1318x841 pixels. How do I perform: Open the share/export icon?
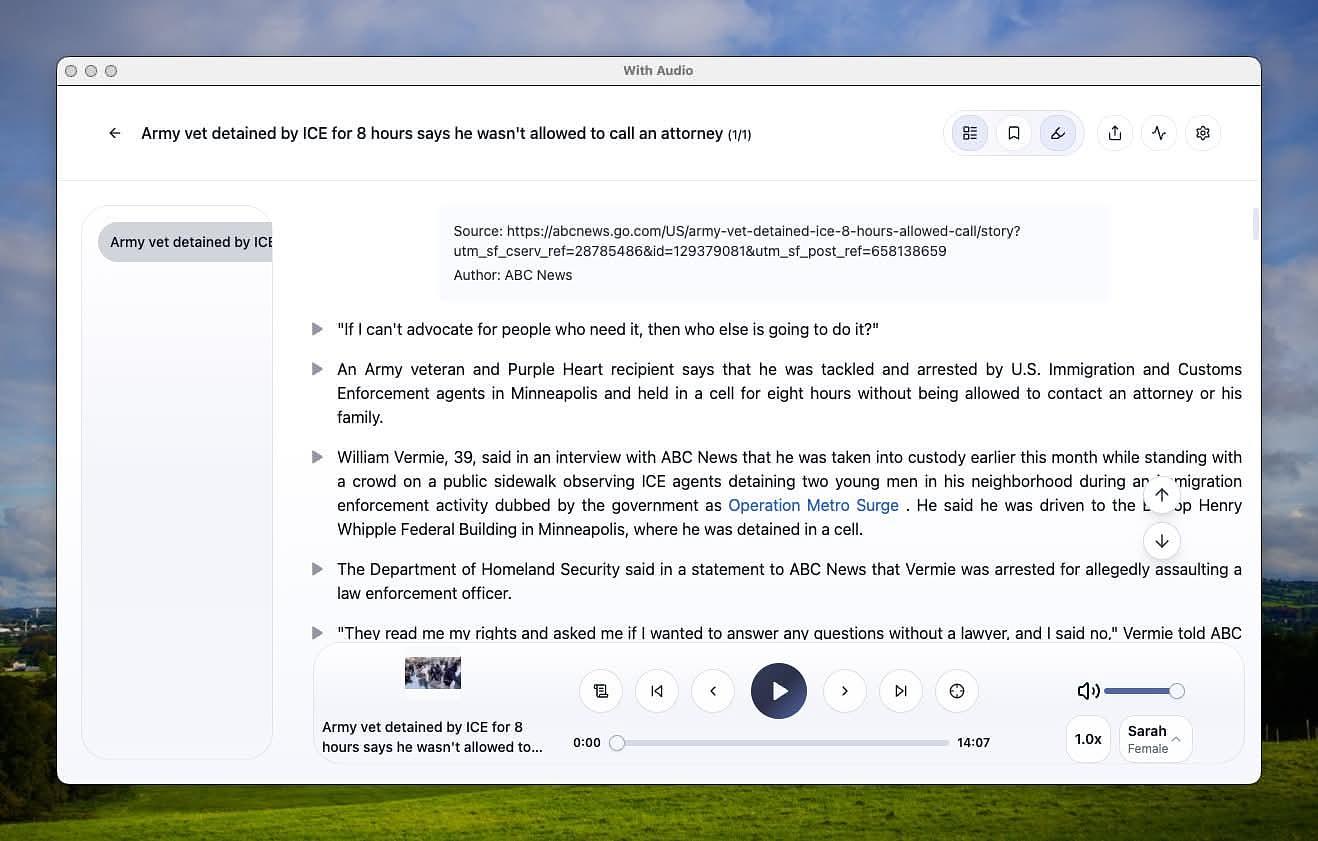1115,133
